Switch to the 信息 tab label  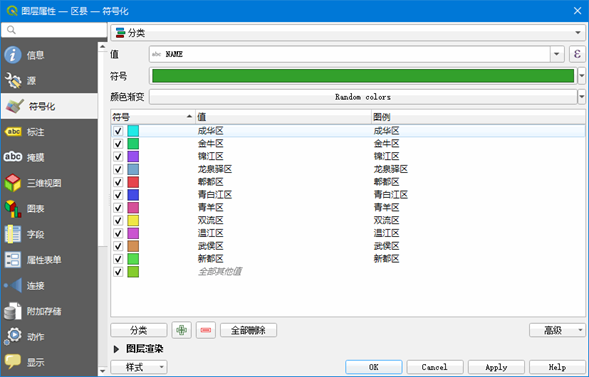[x=35, y=55]
